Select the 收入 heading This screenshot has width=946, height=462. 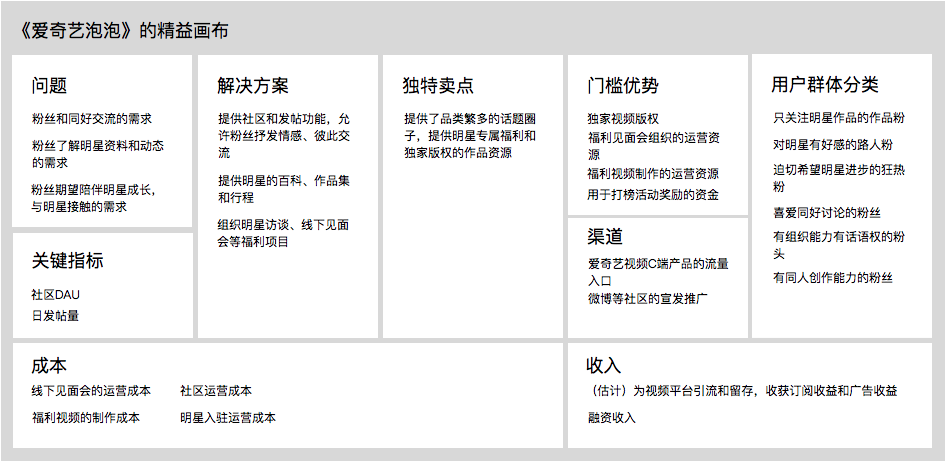tap(603, 365)
